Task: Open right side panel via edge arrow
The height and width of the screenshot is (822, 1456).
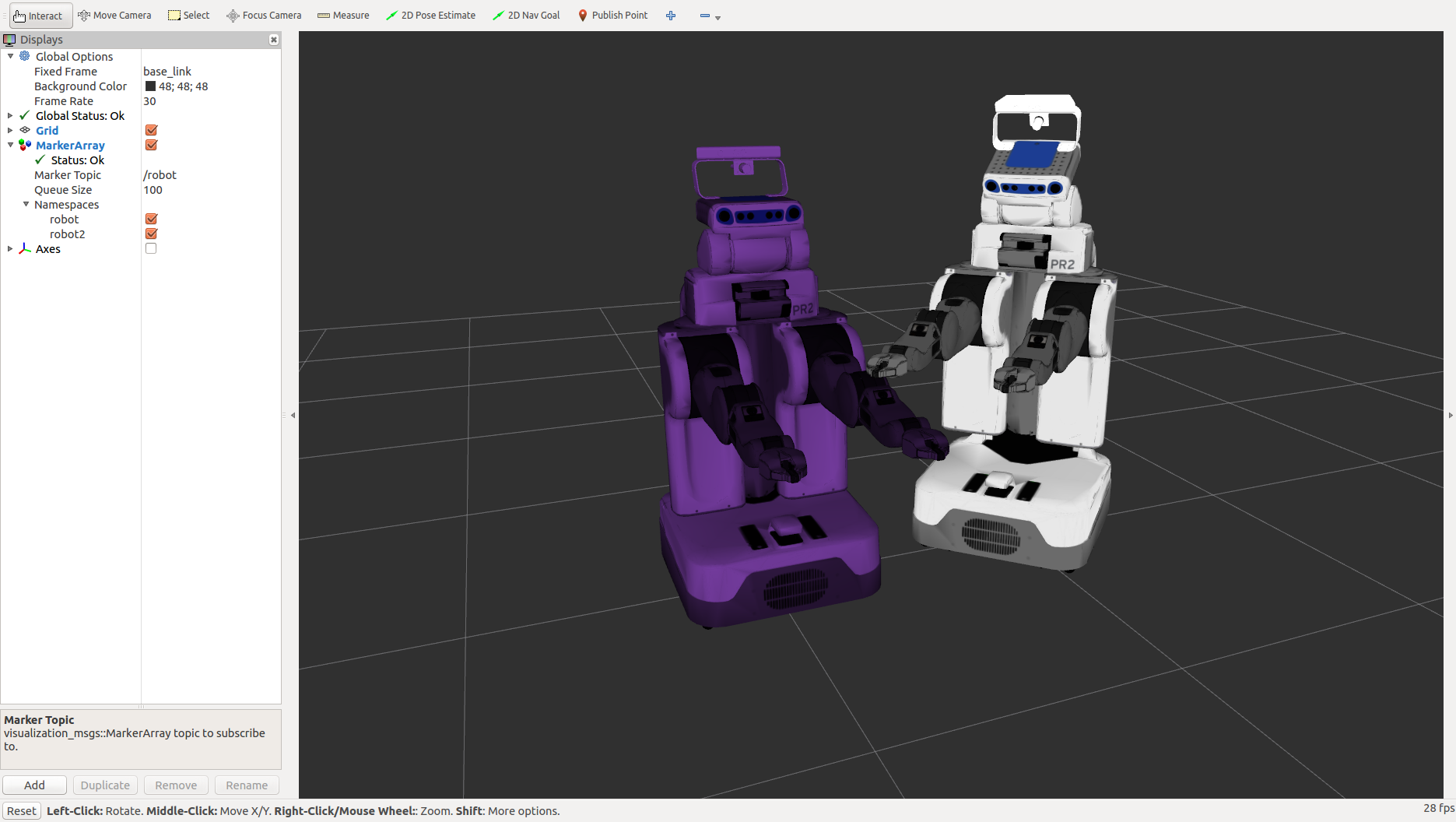Action: click(1451, 415)
